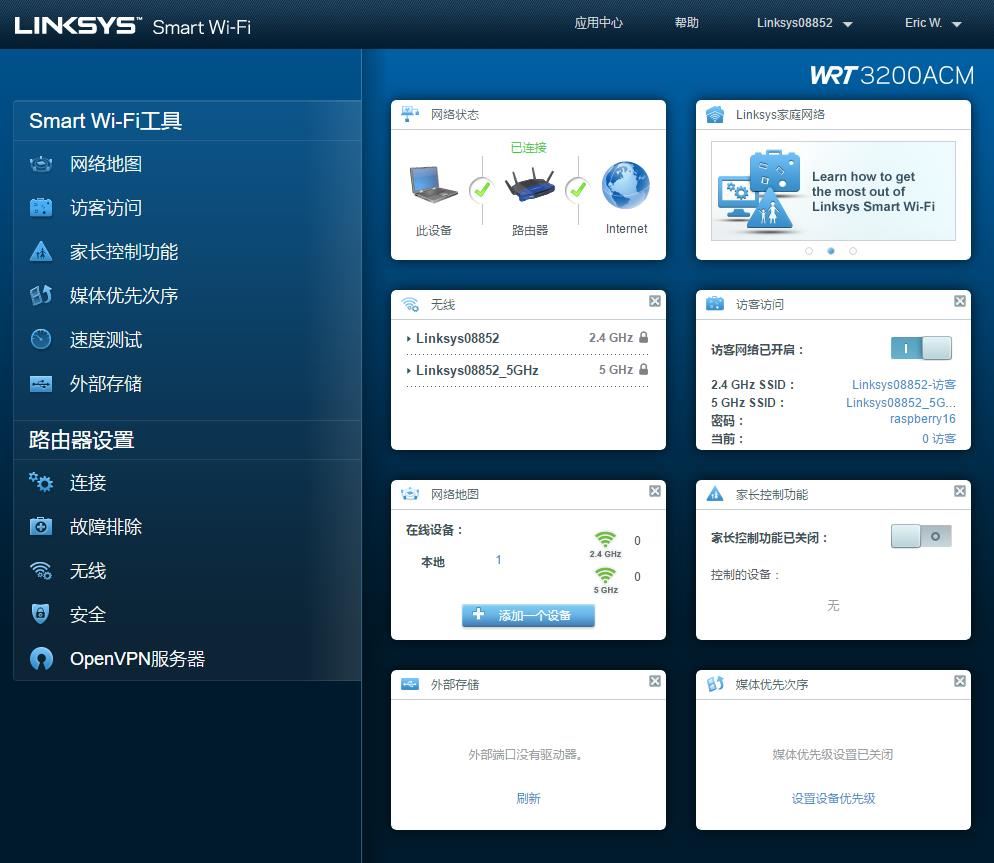994x863 pixels.
Task: Close the 网络地图 widget
Action: point(655,491)
